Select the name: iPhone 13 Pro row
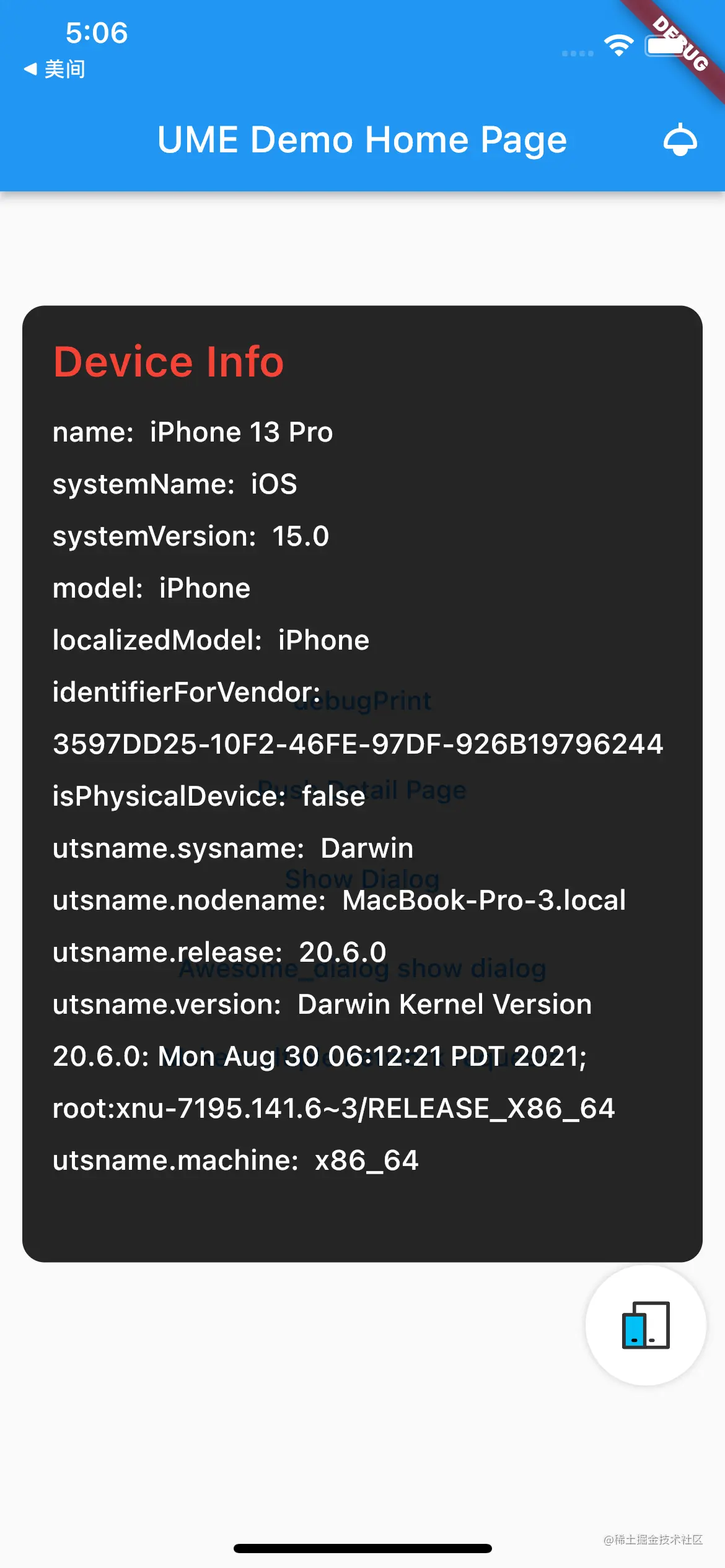This screenshot has width=725, height=1568. click(193, 432)
